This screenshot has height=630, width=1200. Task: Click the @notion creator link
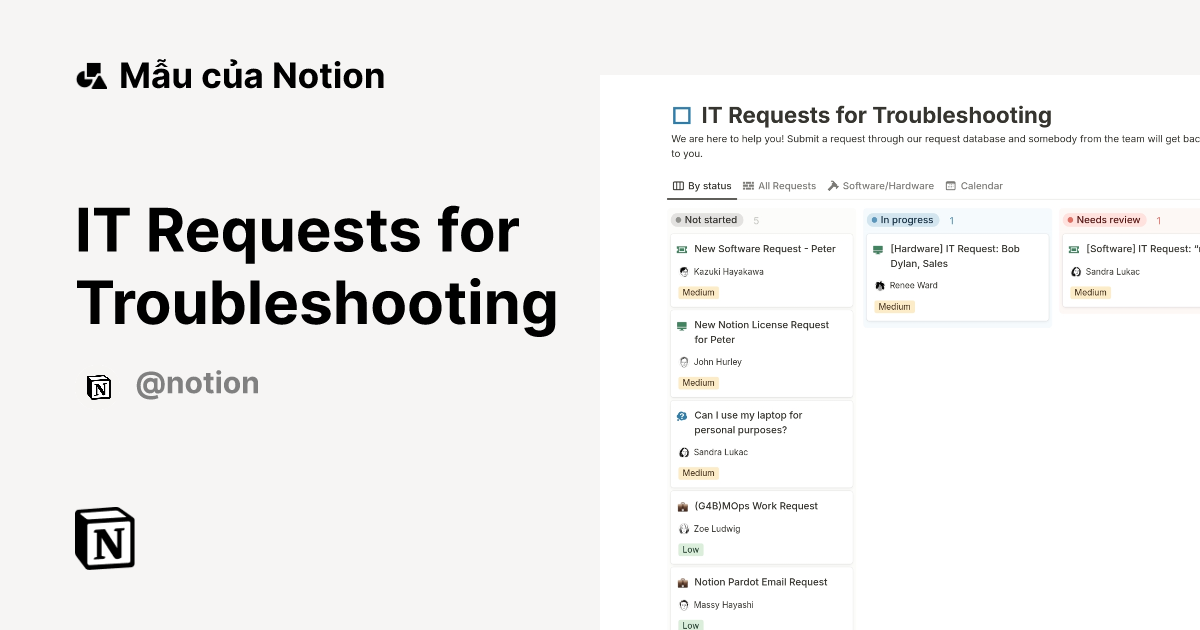coord(197,383)
